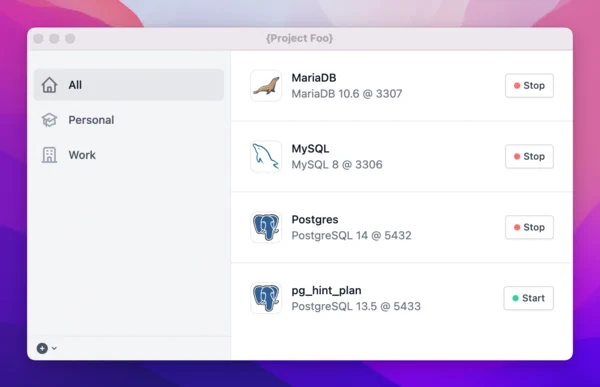Viewport: 600px width, 387px height.
Task: Click the MySQL server name
Action: [310, 149]
